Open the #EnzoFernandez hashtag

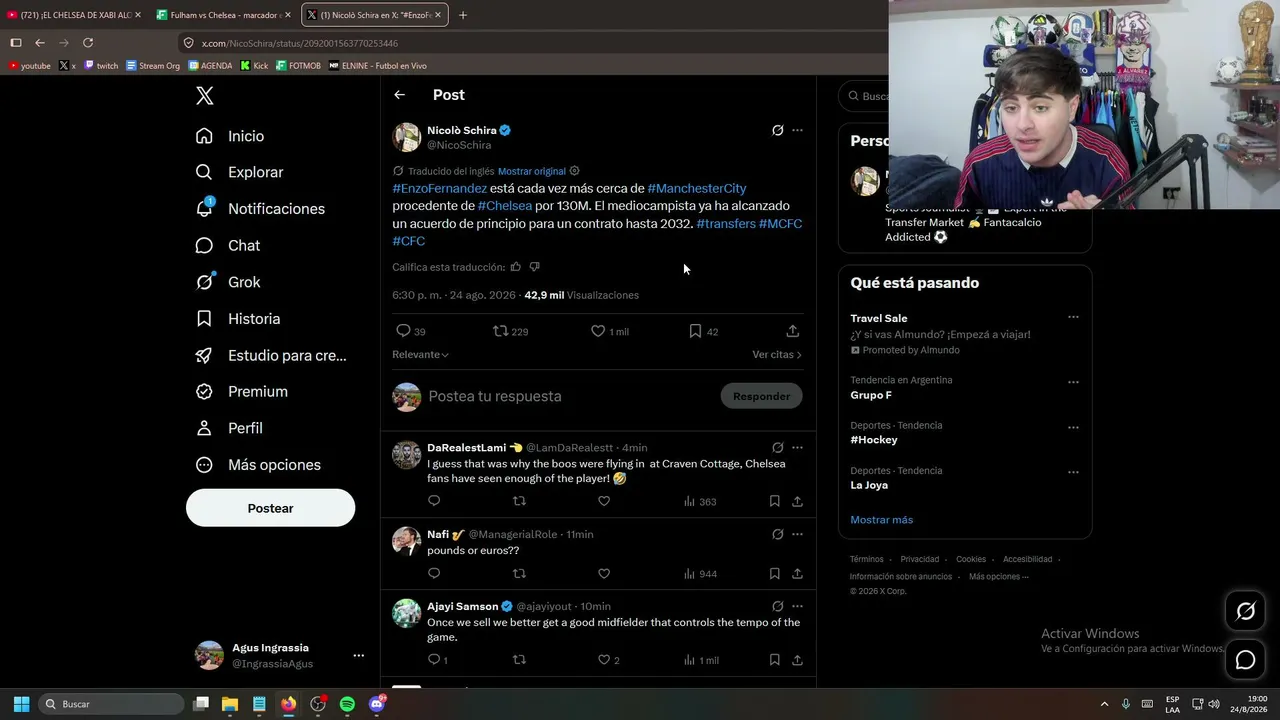[440, 188]
